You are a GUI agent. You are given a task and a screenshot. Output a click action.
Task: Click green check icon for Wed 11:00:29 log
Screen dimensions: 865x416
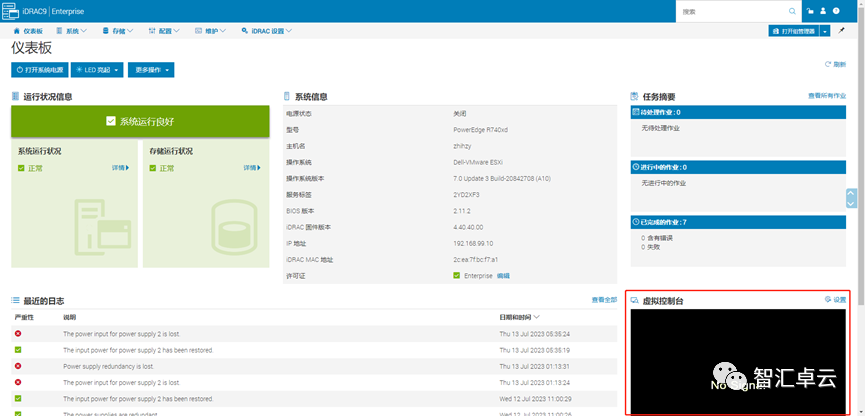point(18,398)
